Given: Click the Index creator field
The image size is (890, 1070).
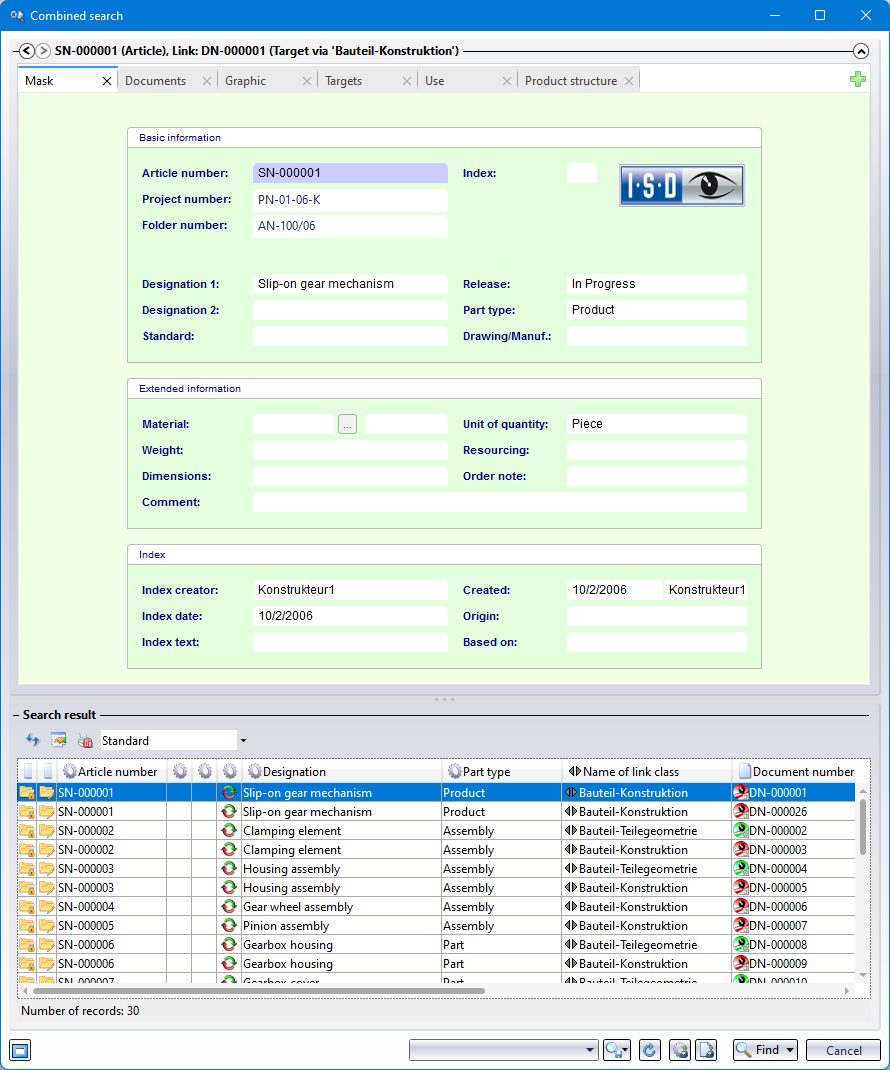Looking at the screenshot, I should (x=350, y=590).
